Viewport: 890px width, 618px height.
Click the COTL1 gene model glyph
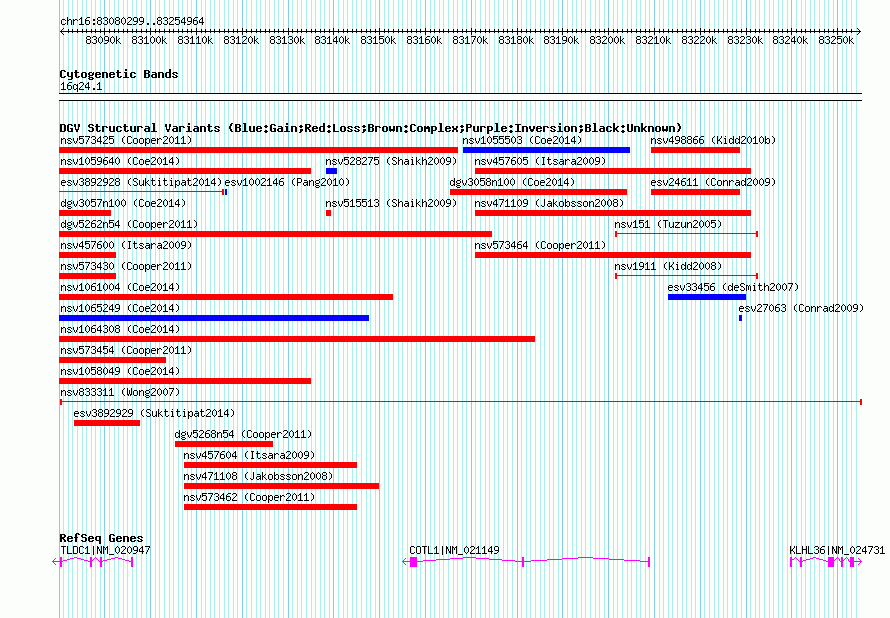526,562
